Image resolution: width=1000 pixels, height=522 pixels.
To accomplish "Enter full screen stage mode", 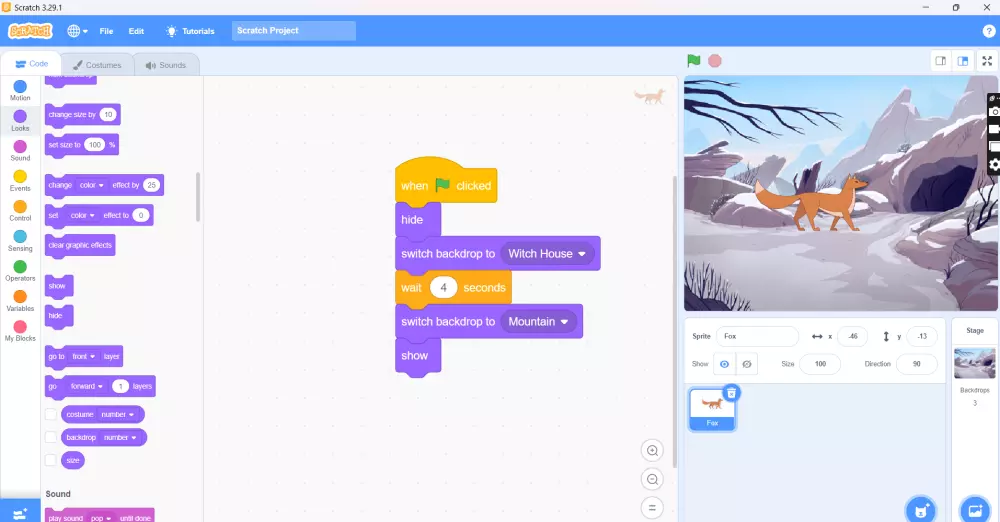I will (x=987, y=61).
